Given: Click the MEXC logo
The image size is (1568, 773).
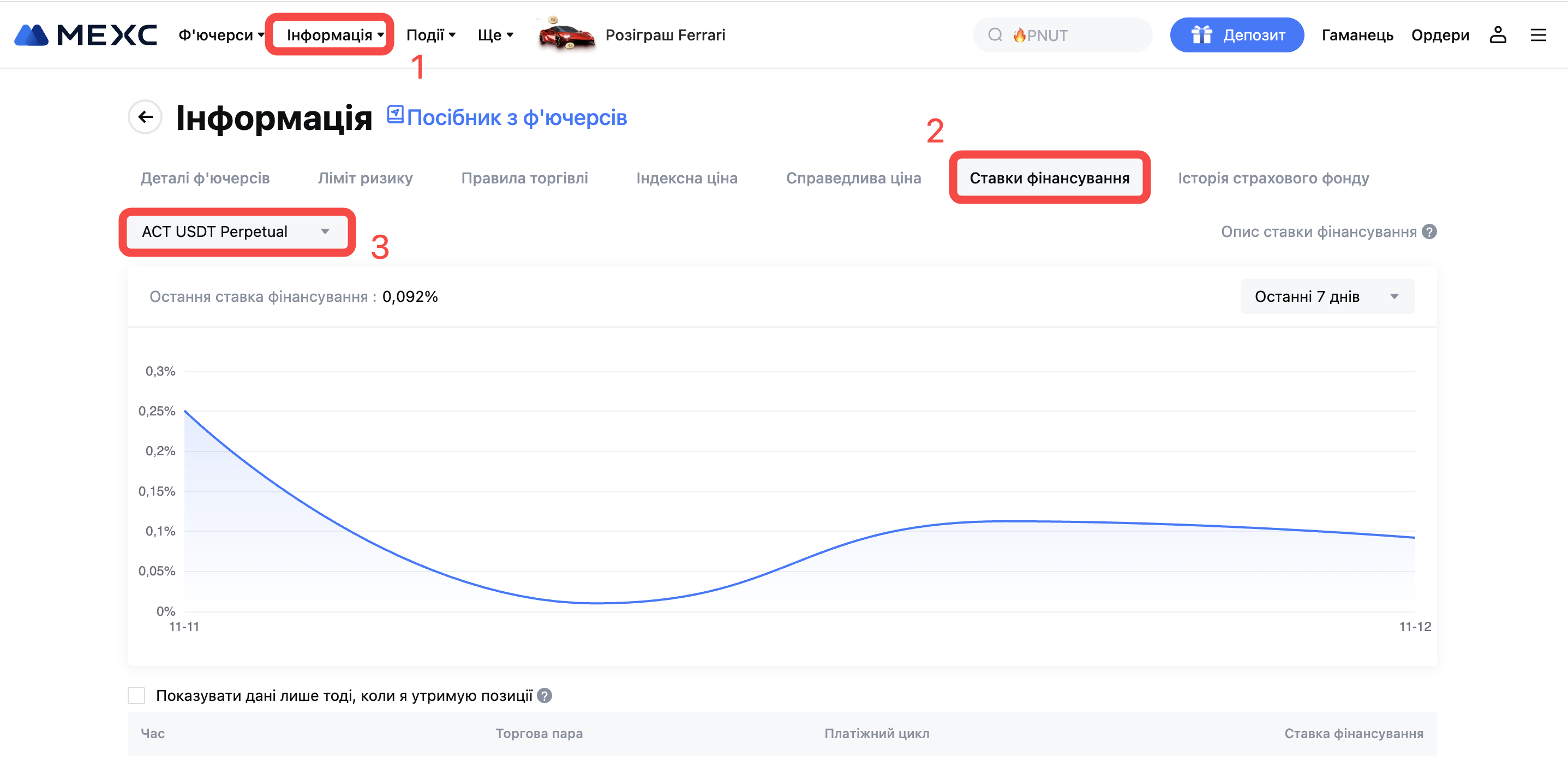Looking at the screenshot, I should 85,35.
